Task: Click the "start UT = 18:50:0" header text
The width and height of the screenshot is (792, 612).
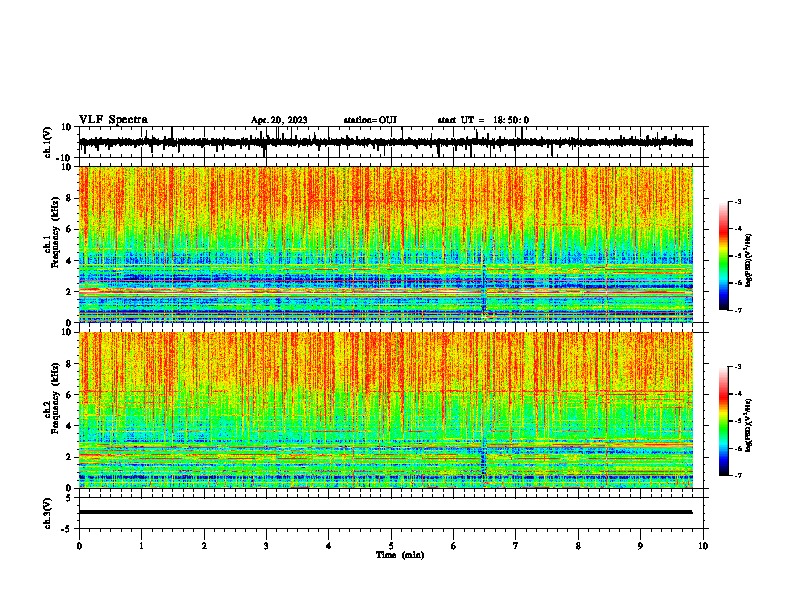Action: point(483,120)
